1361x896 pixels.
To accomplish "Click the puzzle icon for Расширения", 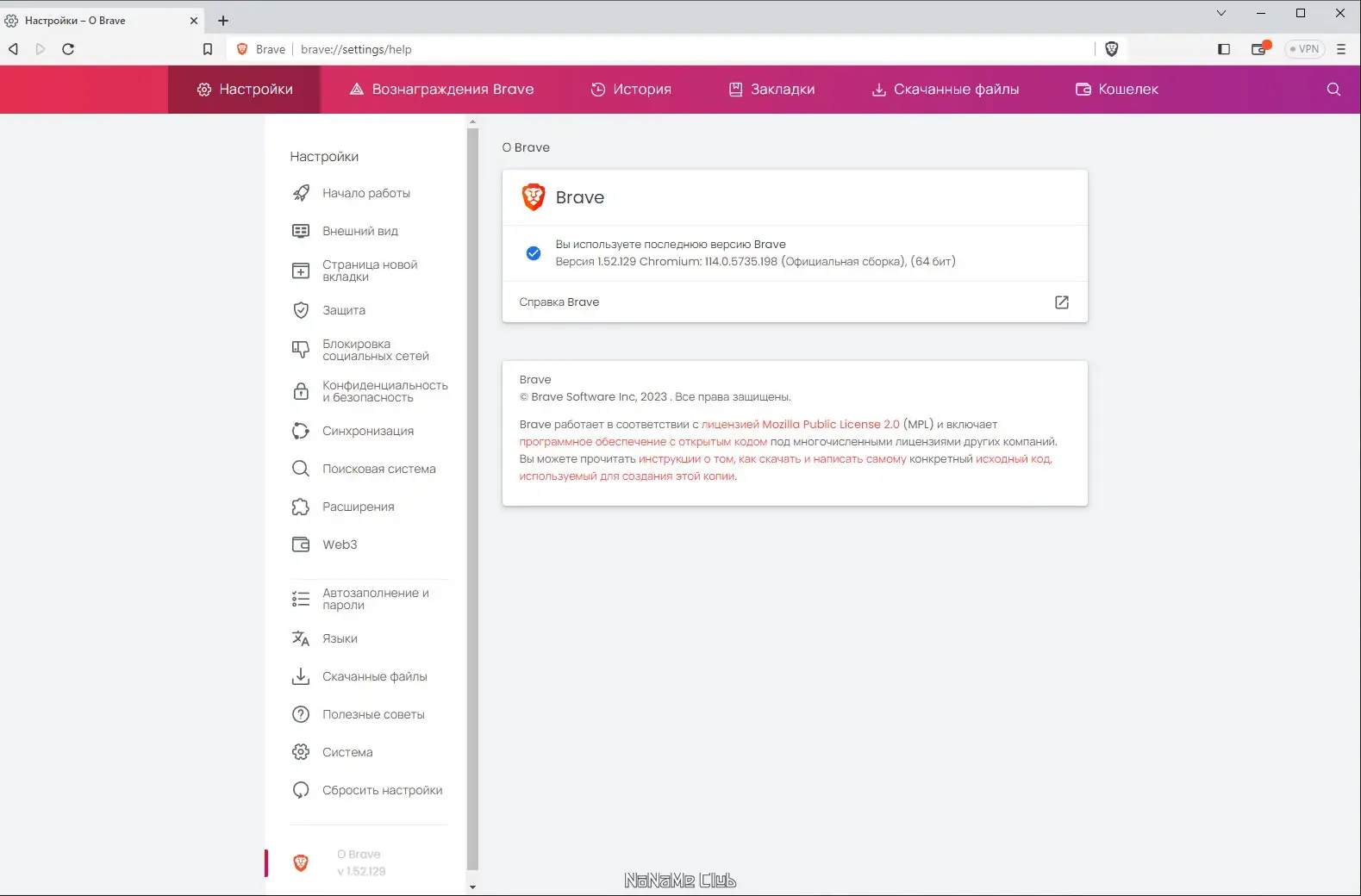I will pos(301,507).
